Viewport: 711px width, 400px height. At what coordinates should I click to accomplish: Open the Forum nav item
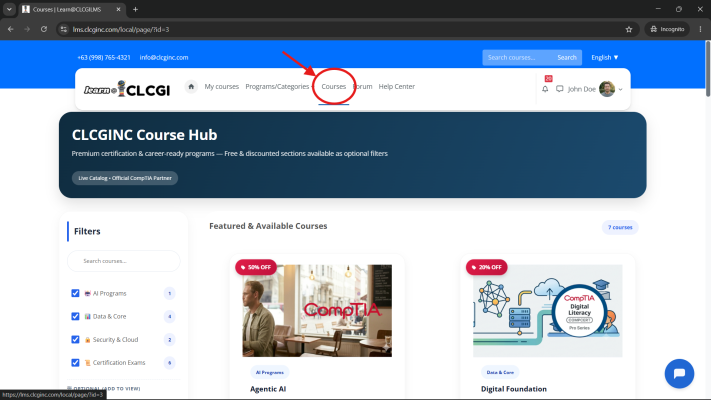[x=363, y=86]
